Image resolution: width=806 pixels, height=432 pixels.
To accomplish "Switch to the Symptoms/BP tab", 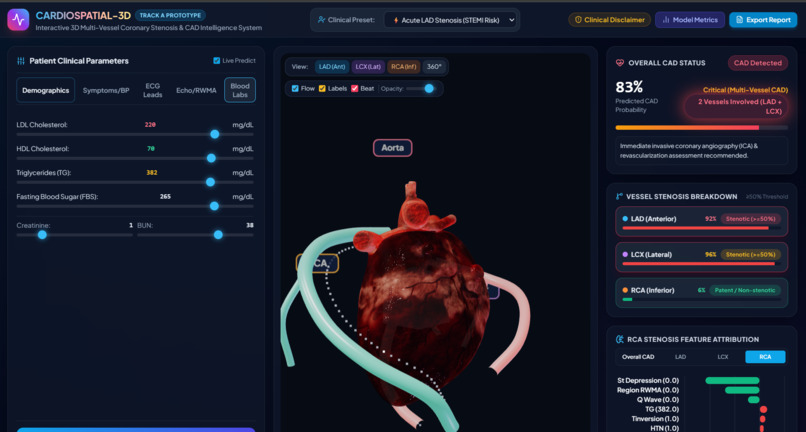I will point(106,90).
